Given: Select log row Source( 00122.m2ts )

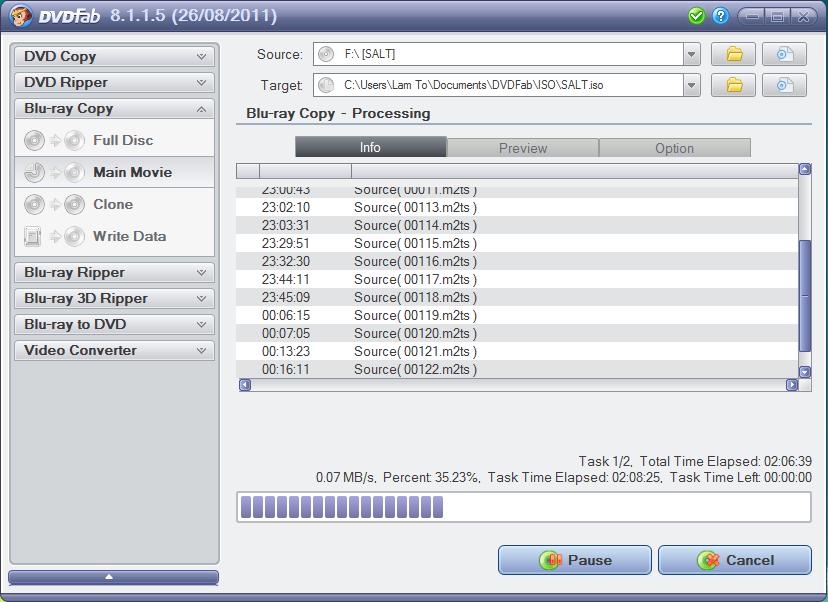Looking at the screenshot, I should point(517,369).
